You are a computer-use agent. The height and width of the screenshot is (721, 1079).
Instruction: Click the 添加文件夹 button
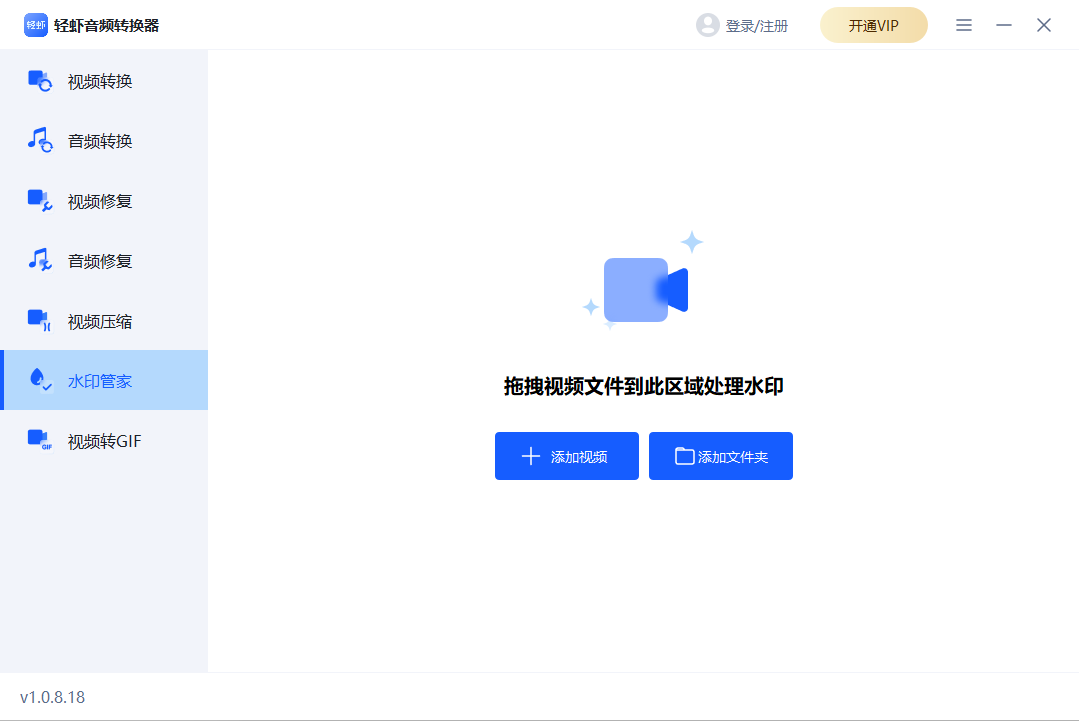(x=720, y=456)
